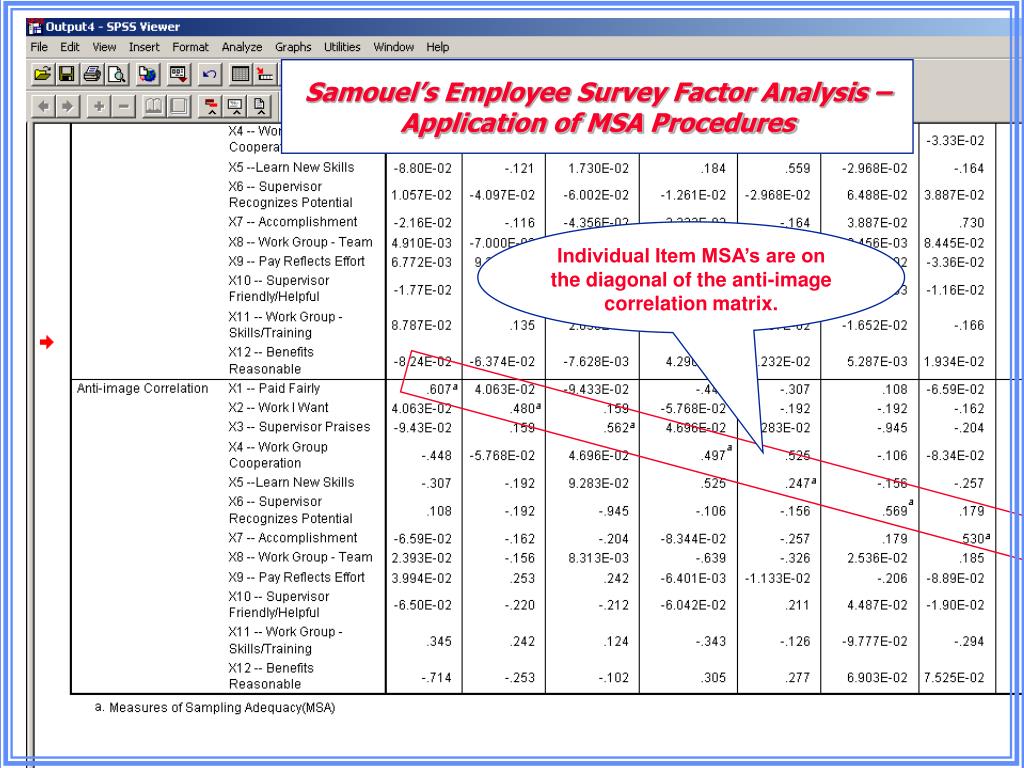This screenshot has height=768, width=1024.
Task: Click the cell showing '-9.777E-02'
Action: pyautogui.click(x=874, y=642)
